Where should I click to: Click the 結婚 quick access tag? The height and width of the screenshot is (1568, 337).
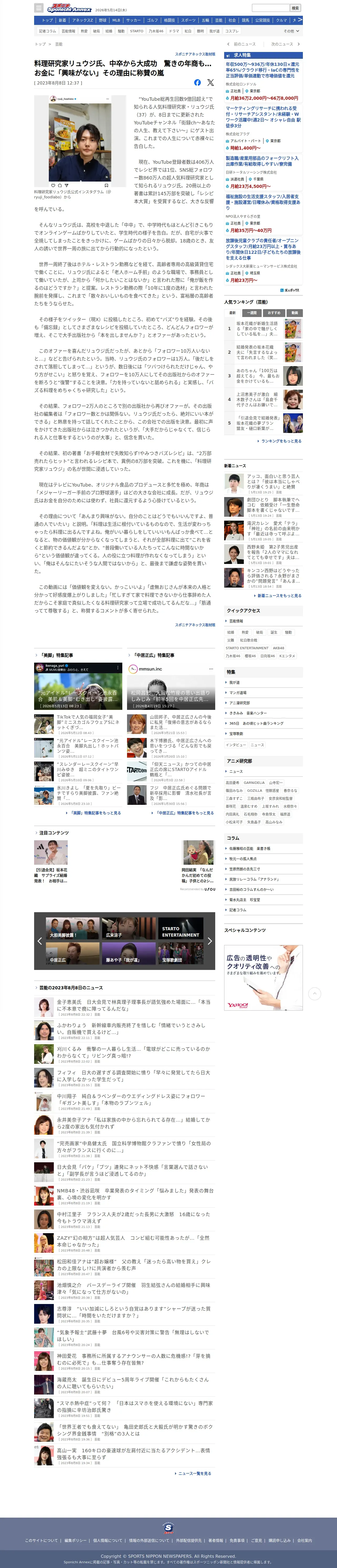(x=230, y=632)
